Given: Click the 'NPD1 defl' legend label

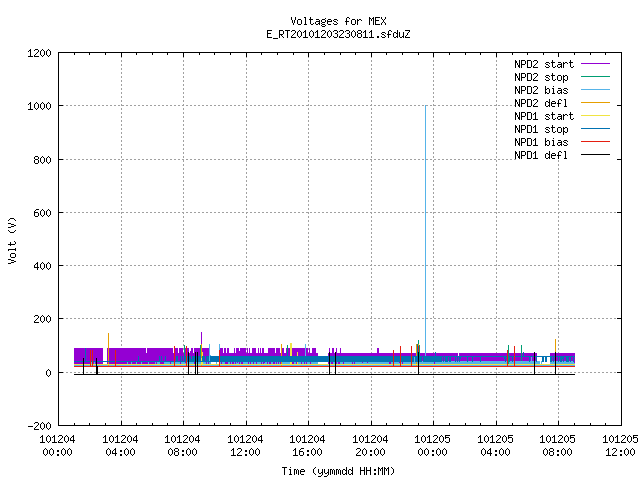Looking at the screenshot, I should (x=541, y=155).
